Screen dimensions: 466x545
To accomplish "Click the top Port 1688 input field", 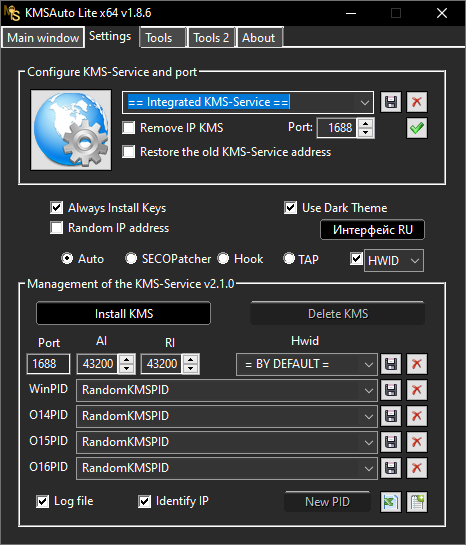I will pos(336,128).
